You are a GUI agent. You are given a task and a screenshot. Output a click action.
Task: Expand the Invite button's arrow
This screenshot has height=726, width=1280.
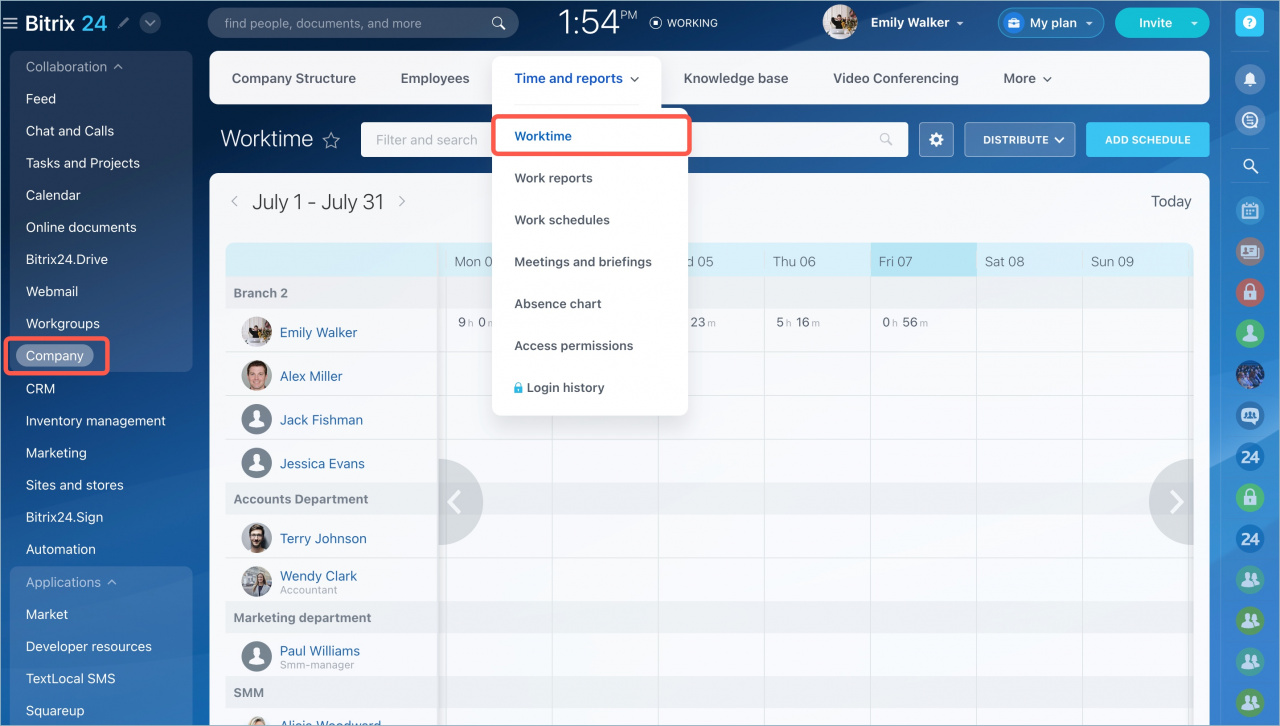tap(1194, 23)
